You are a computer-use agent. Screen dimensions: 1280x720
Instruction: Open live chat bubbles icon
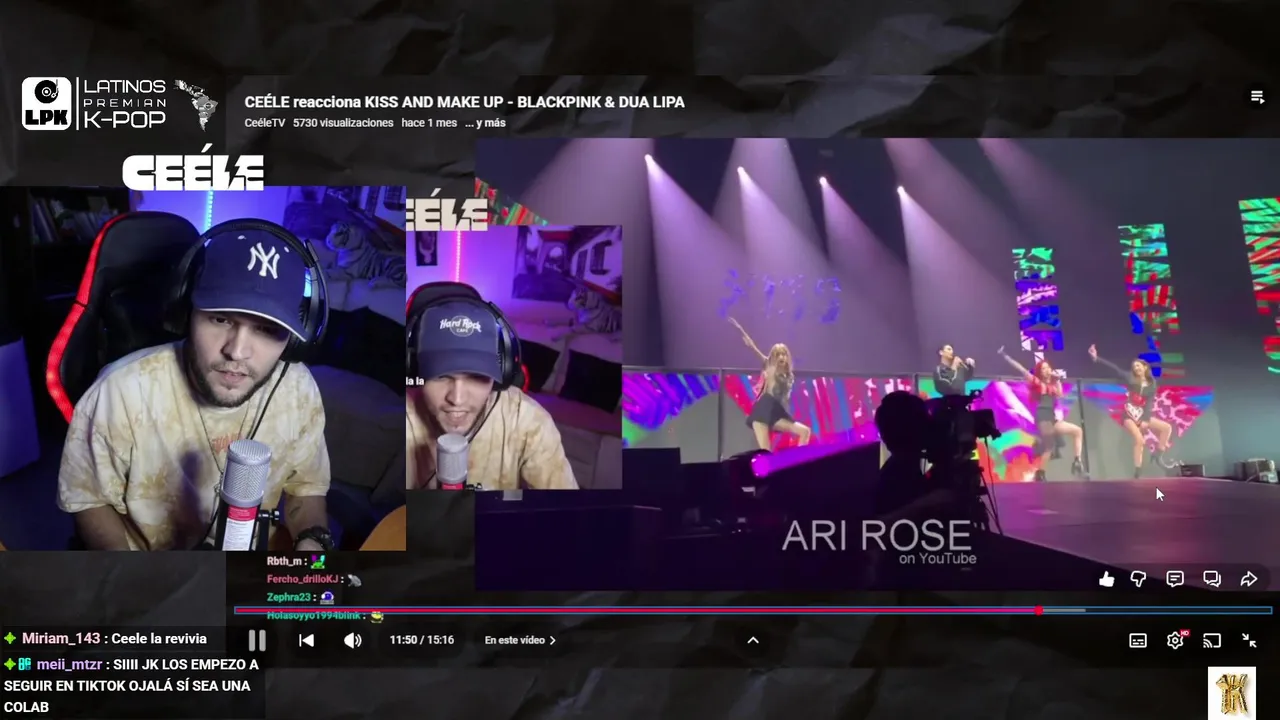(x=1212, y=579)
